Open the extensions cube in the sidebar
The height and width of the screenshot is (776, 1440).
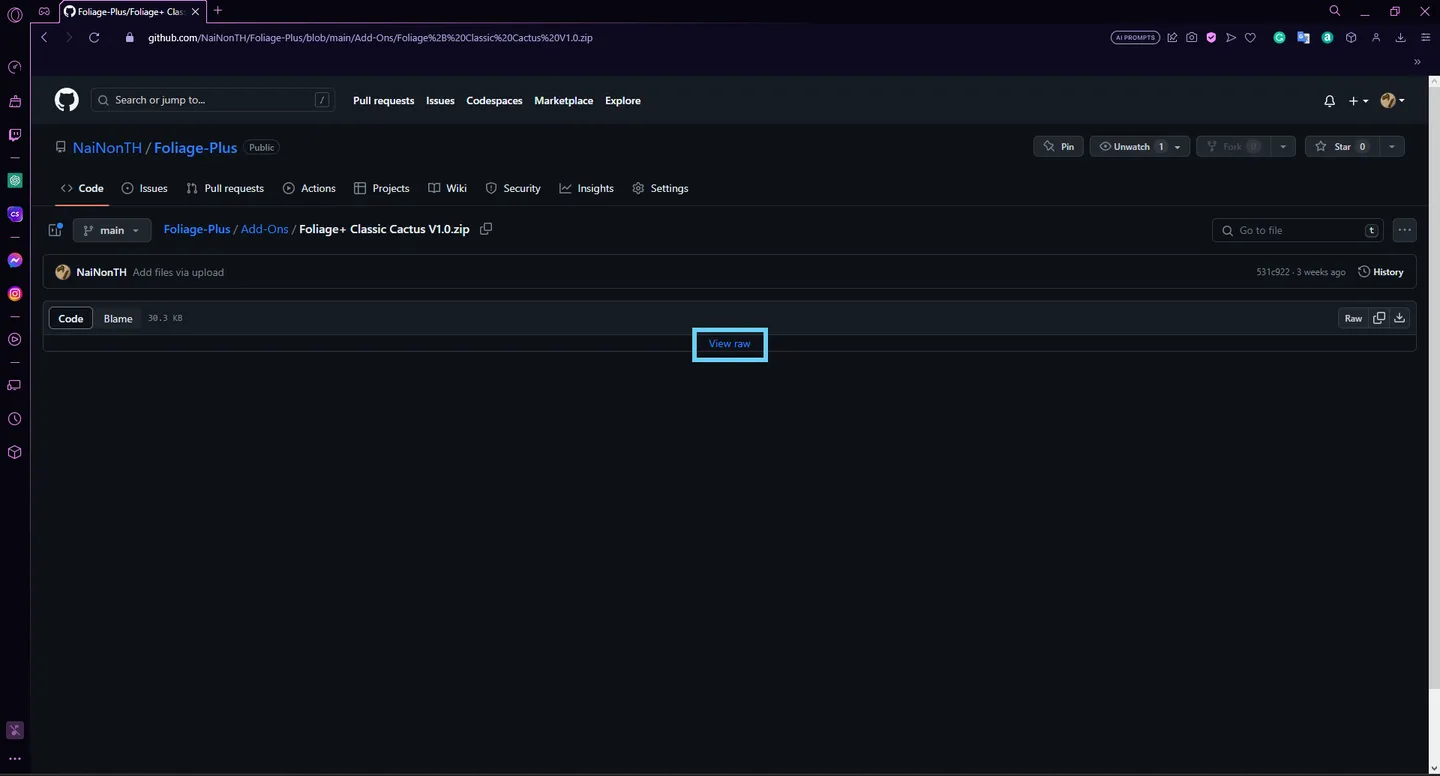pos(15,452)
